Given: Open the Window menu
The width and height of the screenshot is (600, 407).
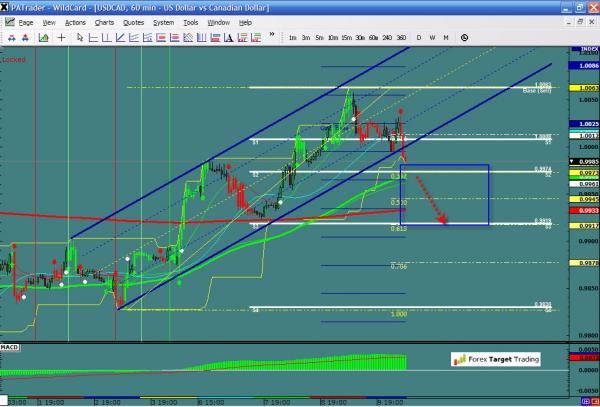Looking at the screenshot, I should (219, 21).
